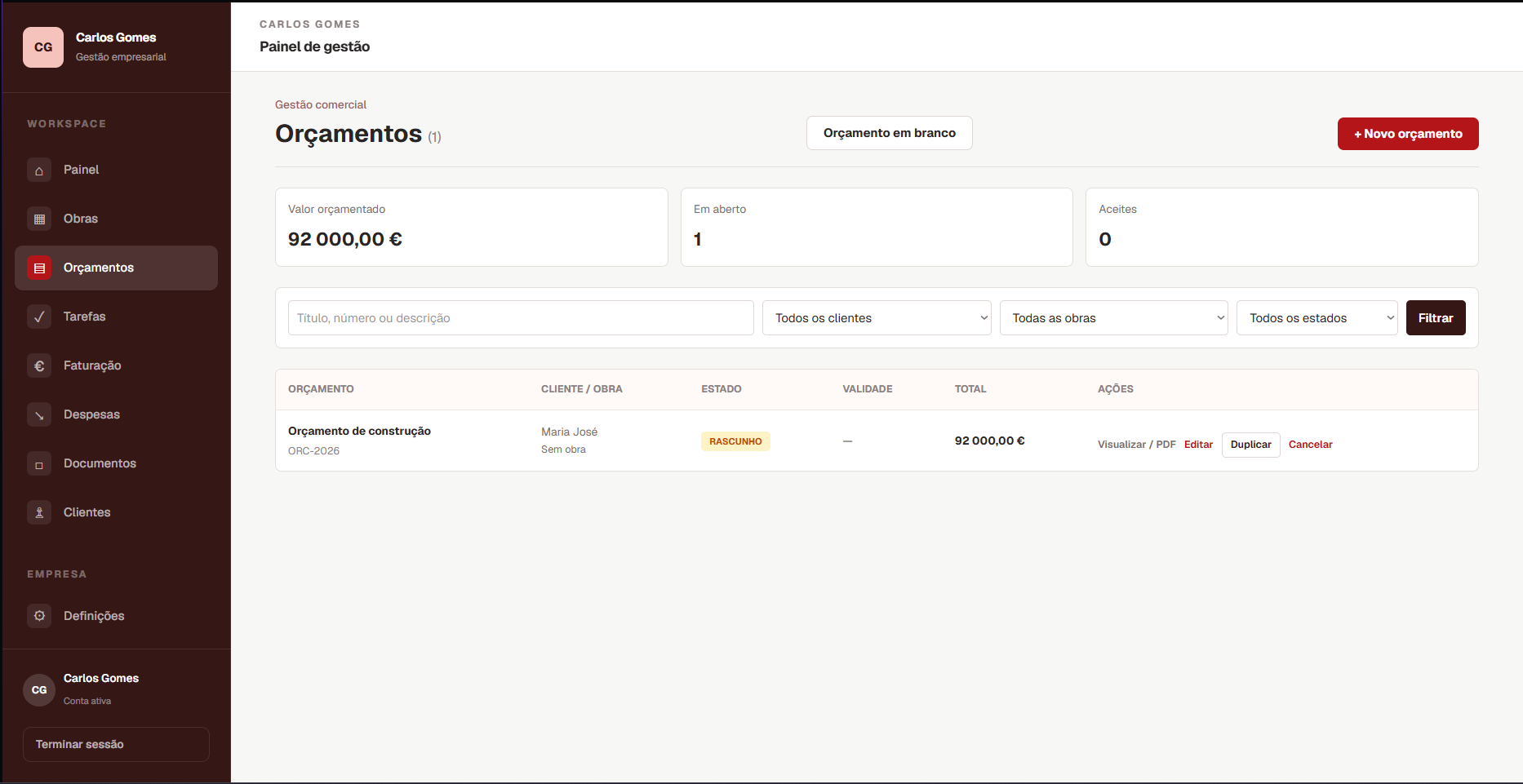Click the Tarefas checkmark icon

(39, 317)
